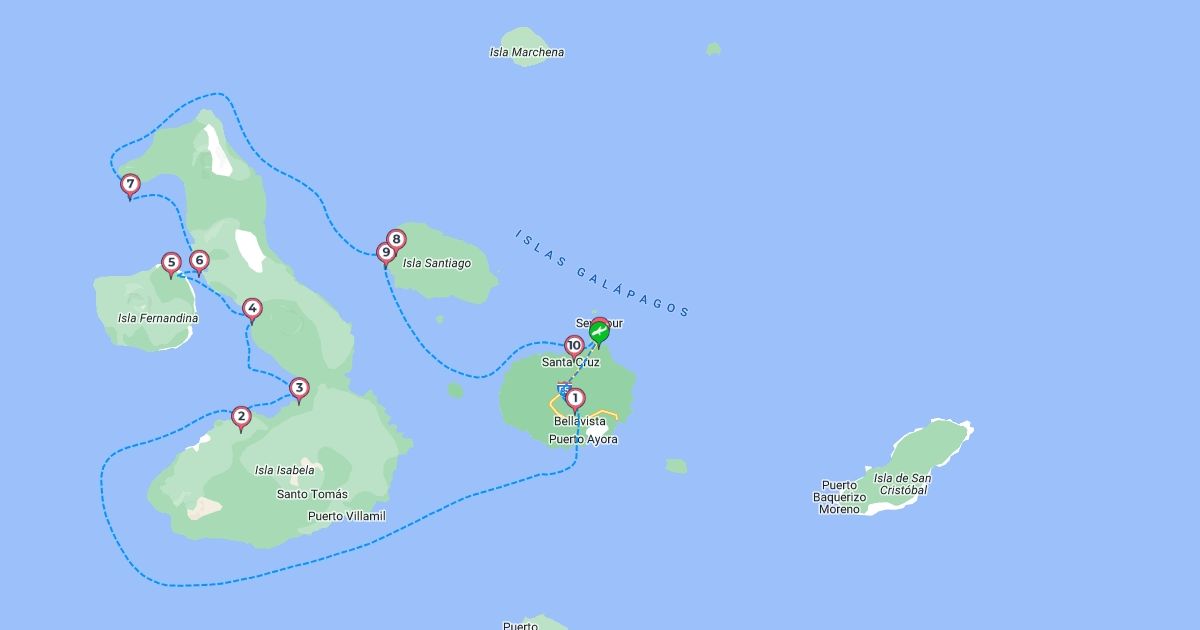Select the Santo Tomás place label
Viewport: 1200px width, 630px height.
313,494
